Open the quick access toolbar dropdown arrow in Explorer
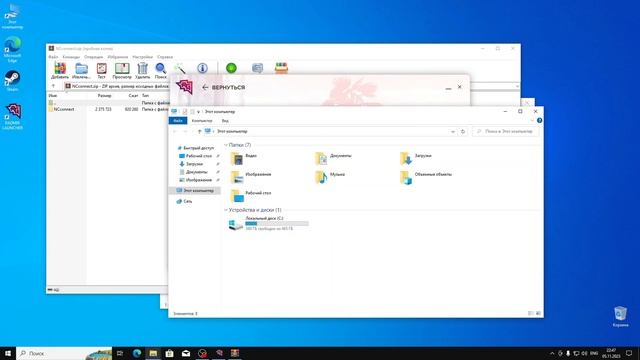This screenshot has width=640, height=360. (x=198, y=111)
